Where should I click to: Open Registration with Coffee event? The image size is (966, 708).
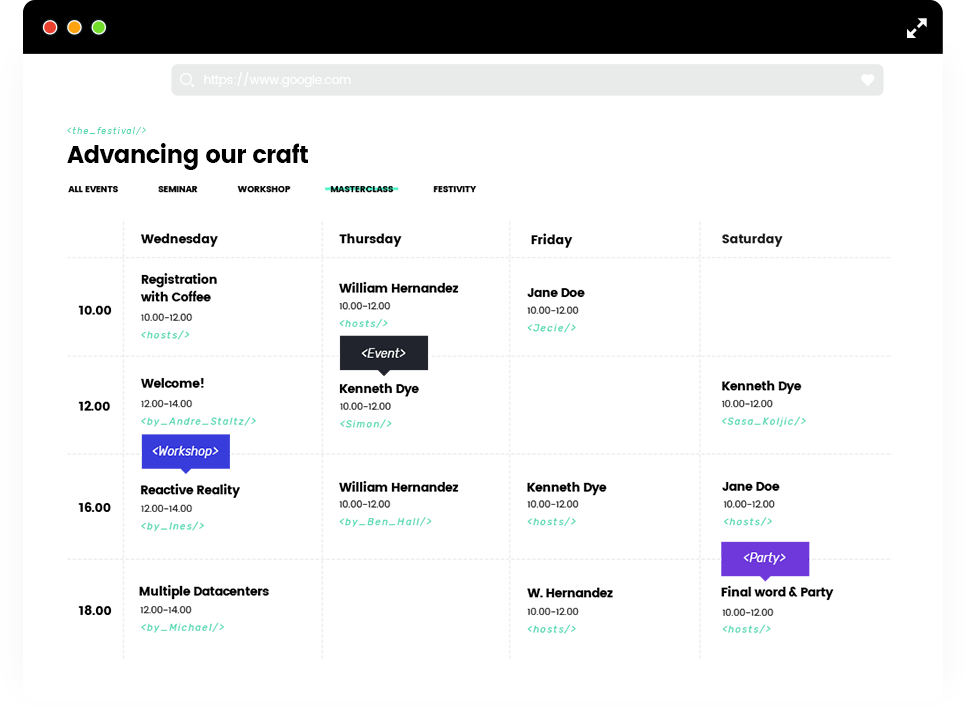coord(178,288)
